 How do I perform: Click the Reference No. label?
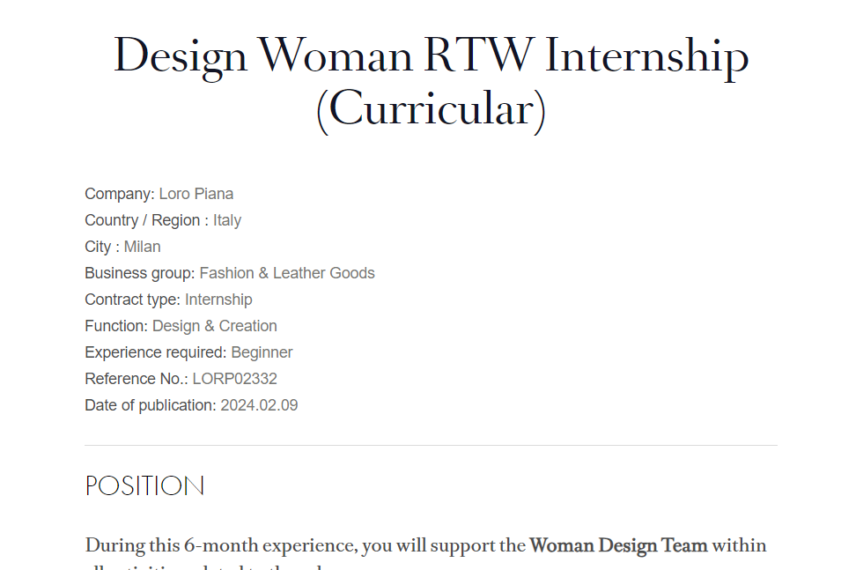coord(136,379)
